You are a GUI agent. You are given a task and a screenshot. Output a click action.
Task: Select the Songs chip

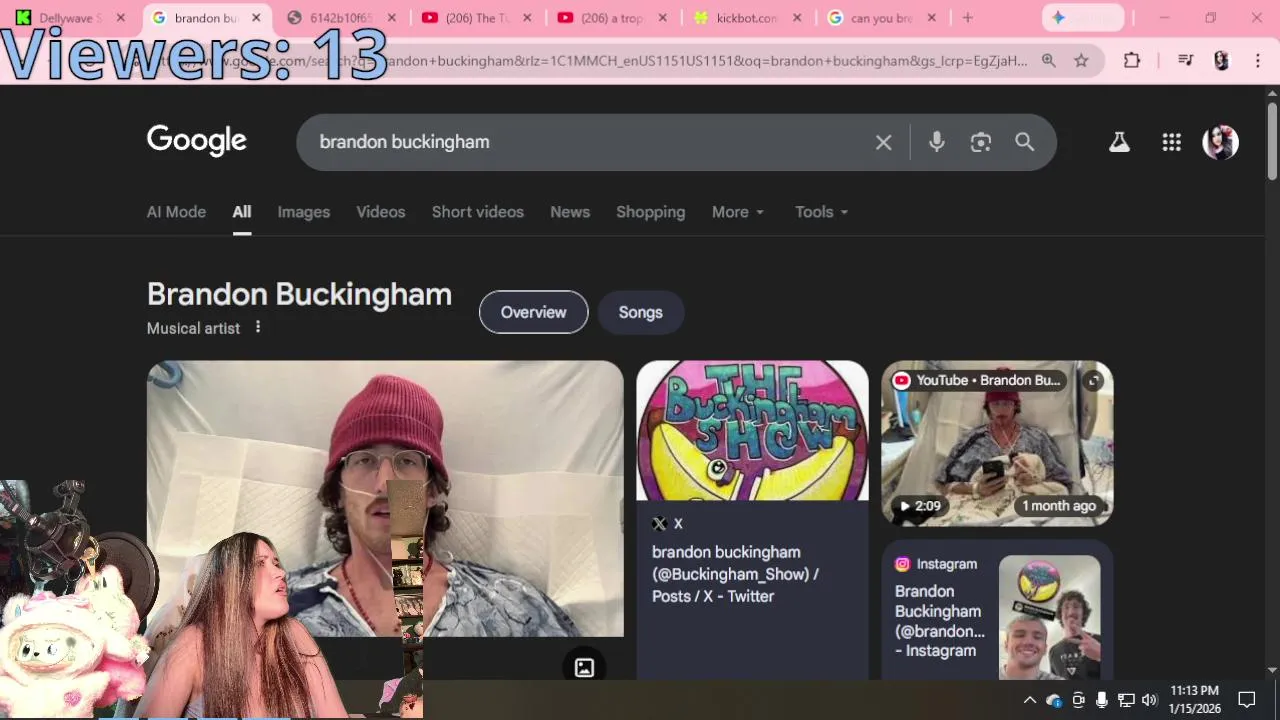pos(641,312)
